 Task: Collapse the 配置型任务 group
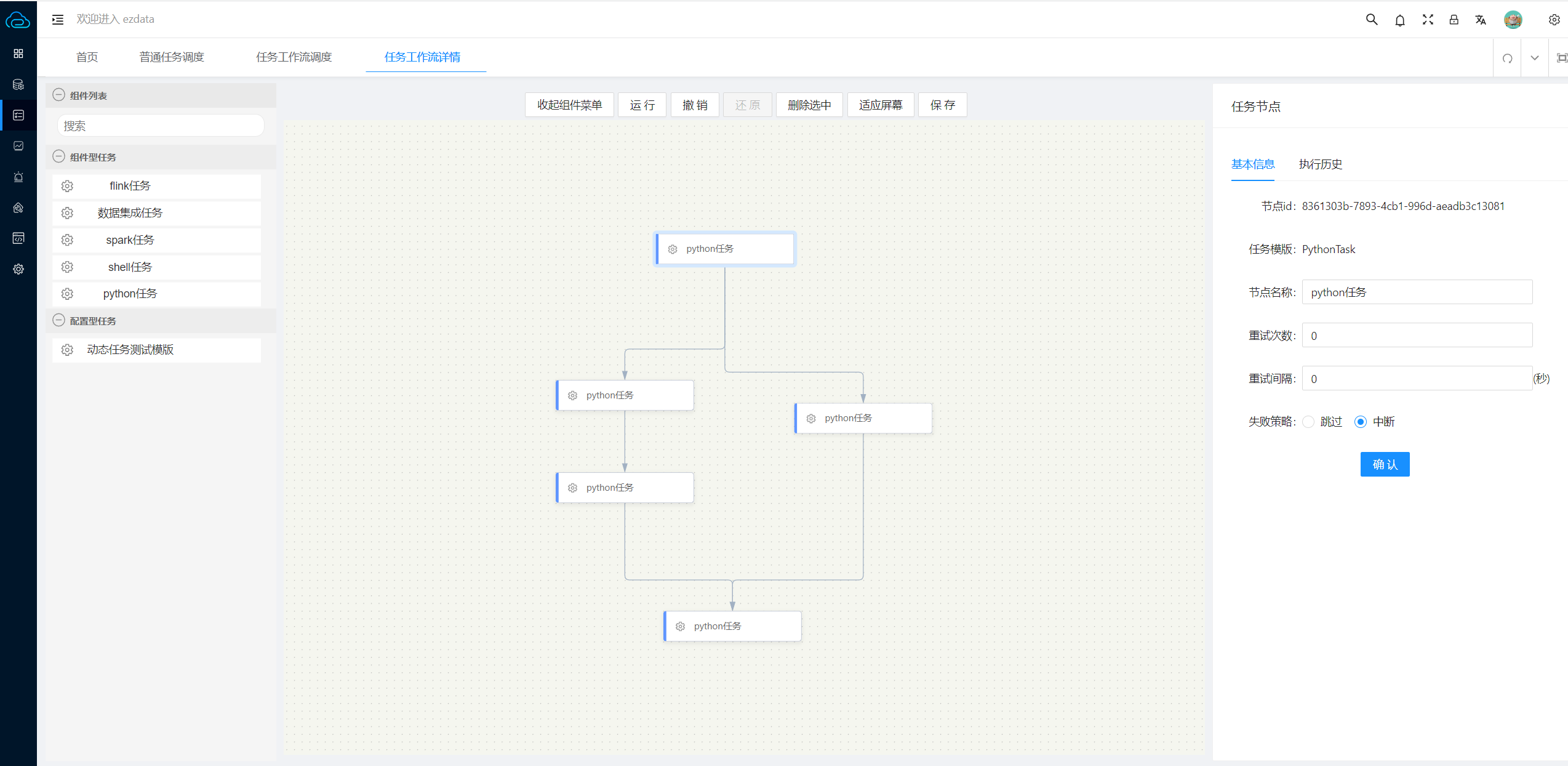(58, 320)
